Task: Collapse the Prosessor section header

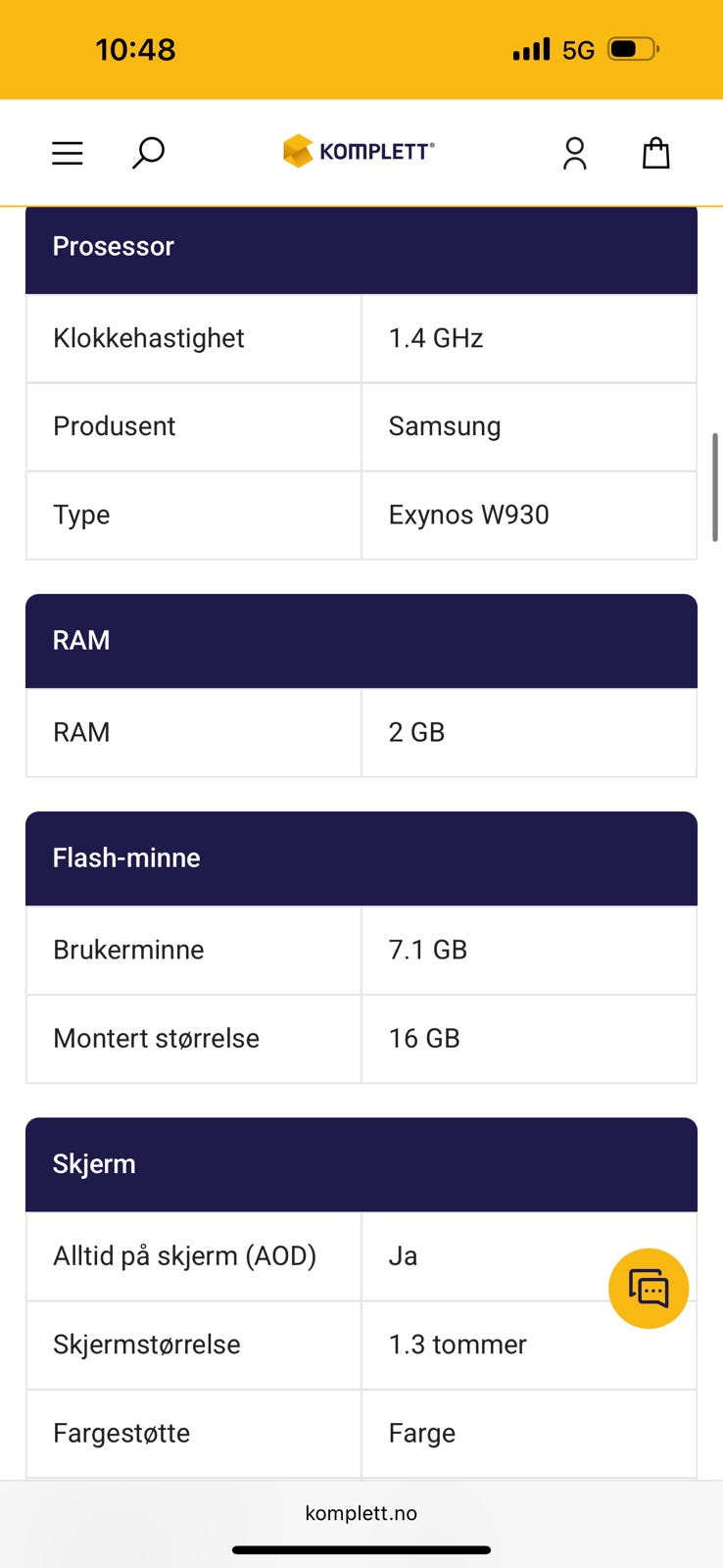Action: coord(361,247)
